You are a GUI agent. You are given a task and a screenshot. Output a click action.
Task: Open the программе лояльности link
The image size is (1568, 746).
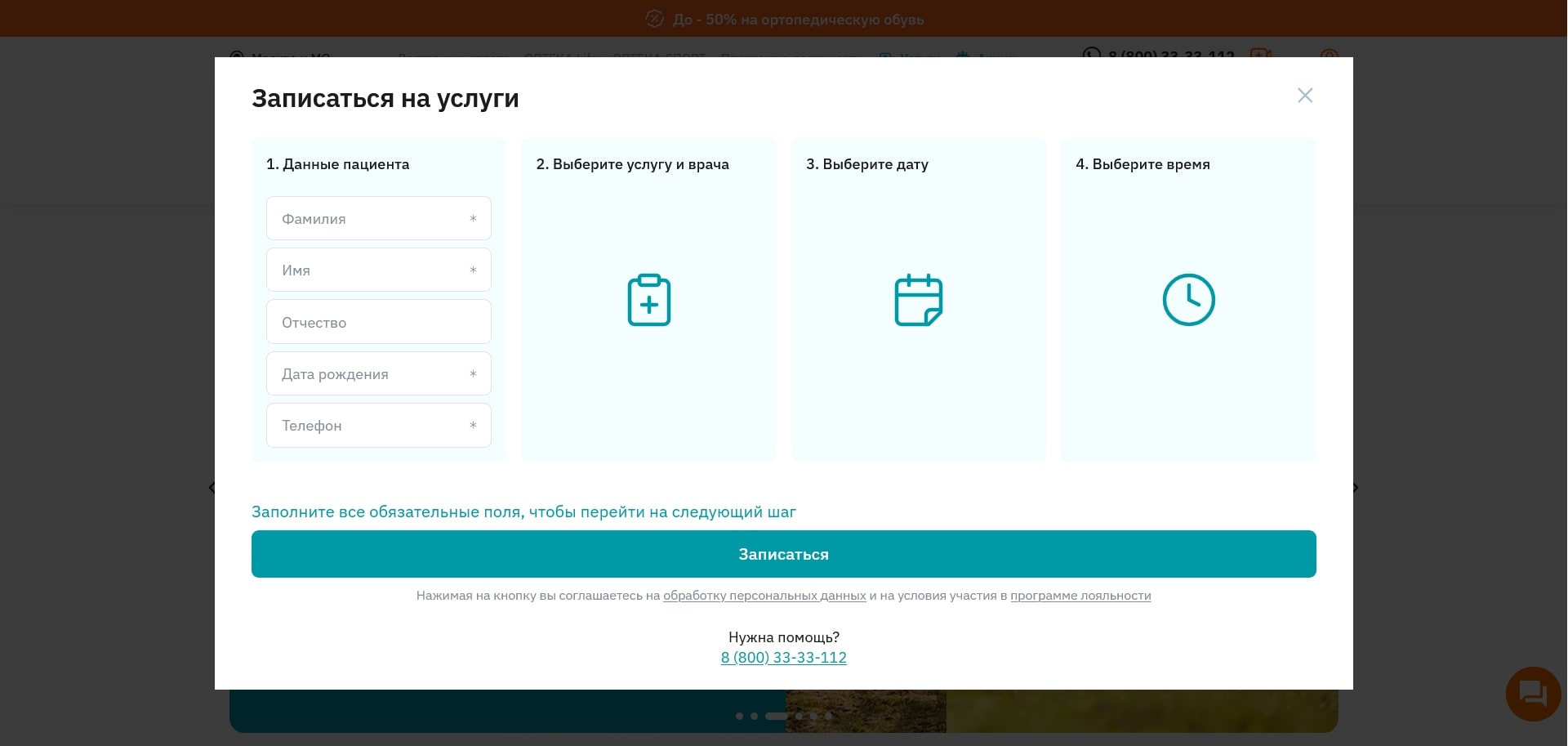[1080, 596]
